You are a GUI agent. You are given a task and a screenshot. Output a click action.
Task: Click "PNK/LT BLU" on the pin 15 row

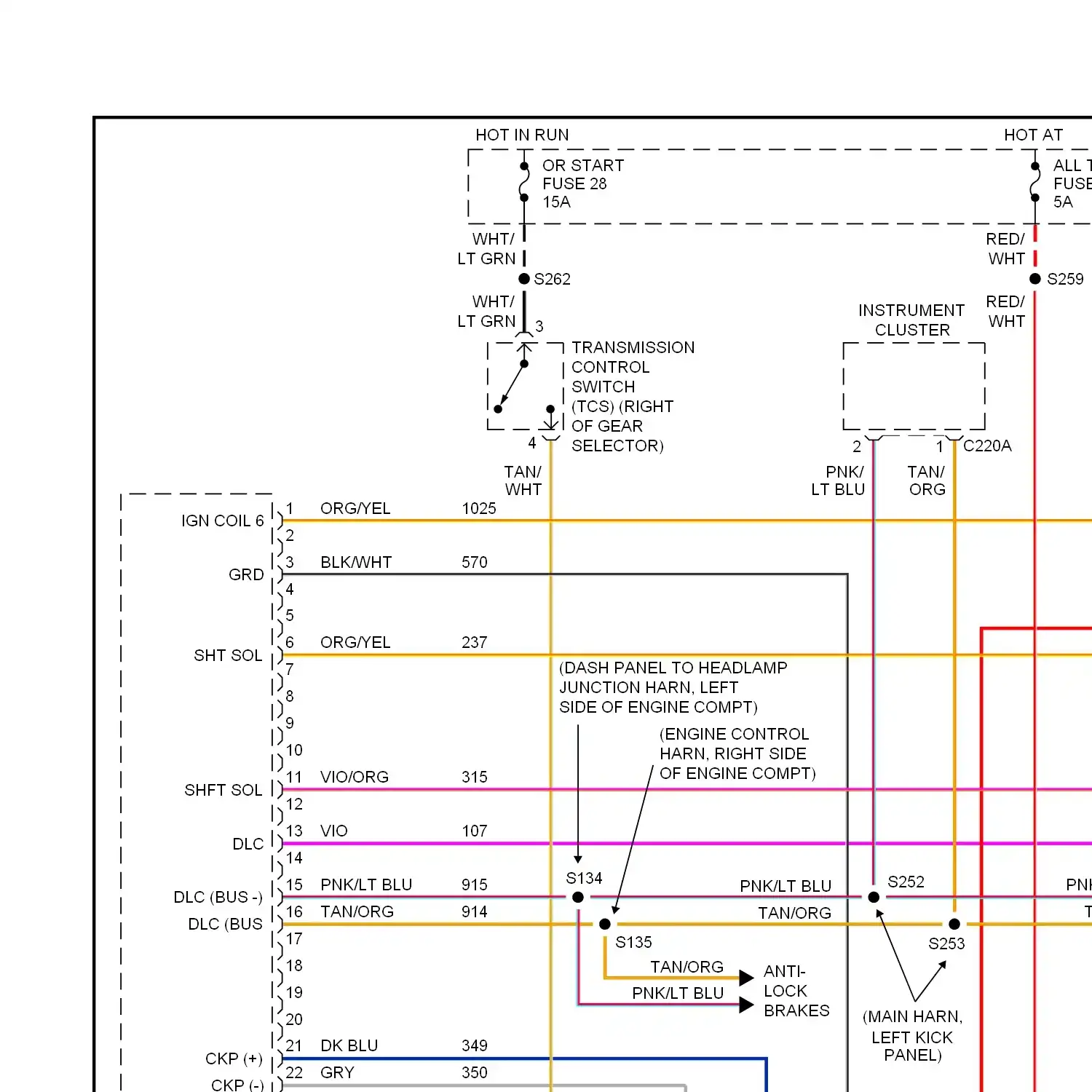pyautogui.click(x=366, y=885)
